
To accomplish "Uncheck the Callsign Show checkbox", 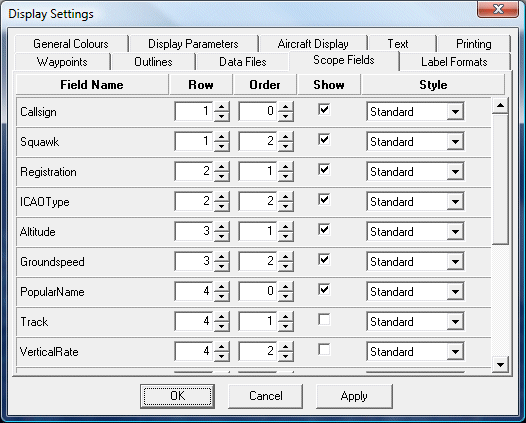I will point(324,109).
